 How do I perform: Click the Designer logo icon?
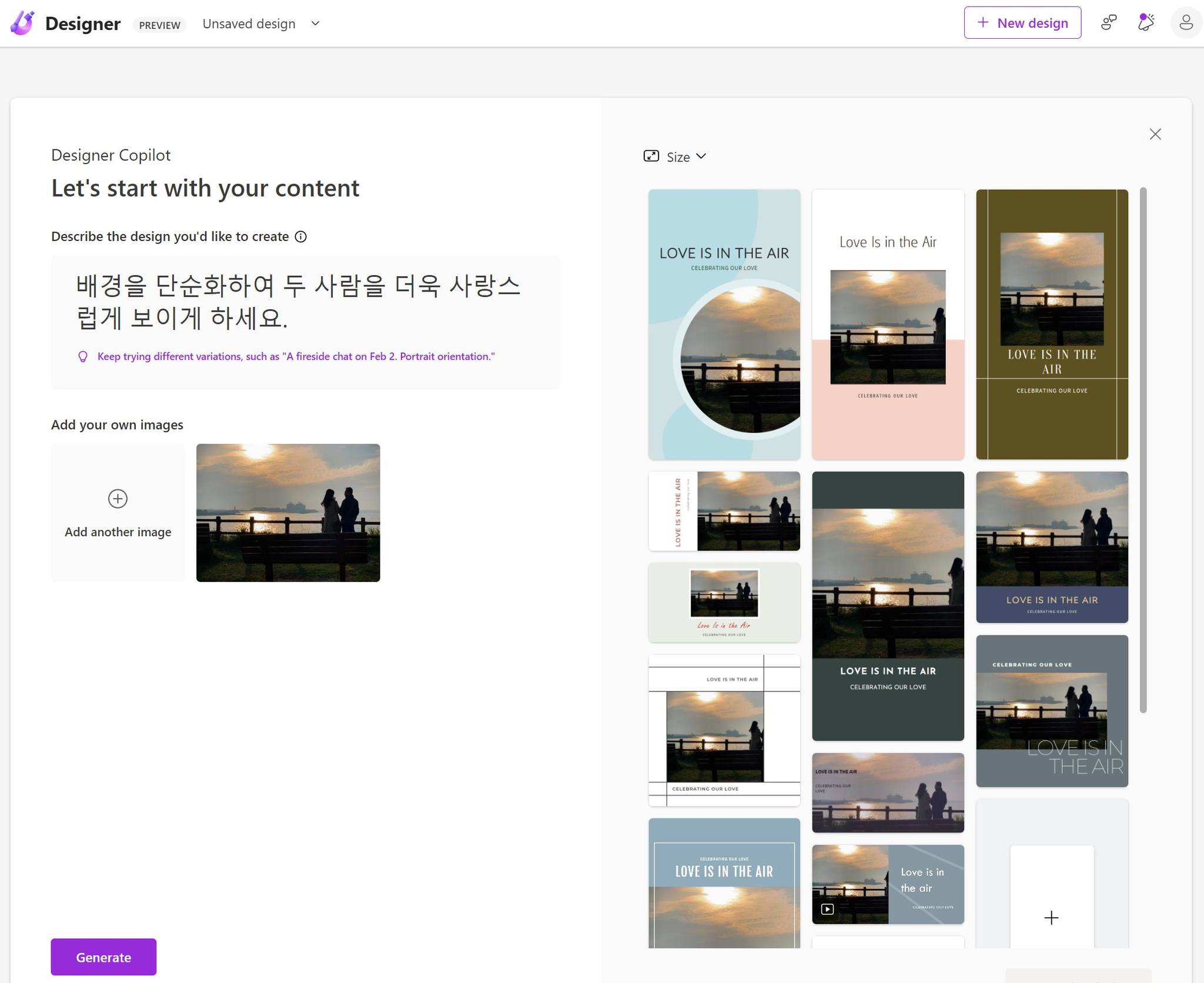pos(22,24)
